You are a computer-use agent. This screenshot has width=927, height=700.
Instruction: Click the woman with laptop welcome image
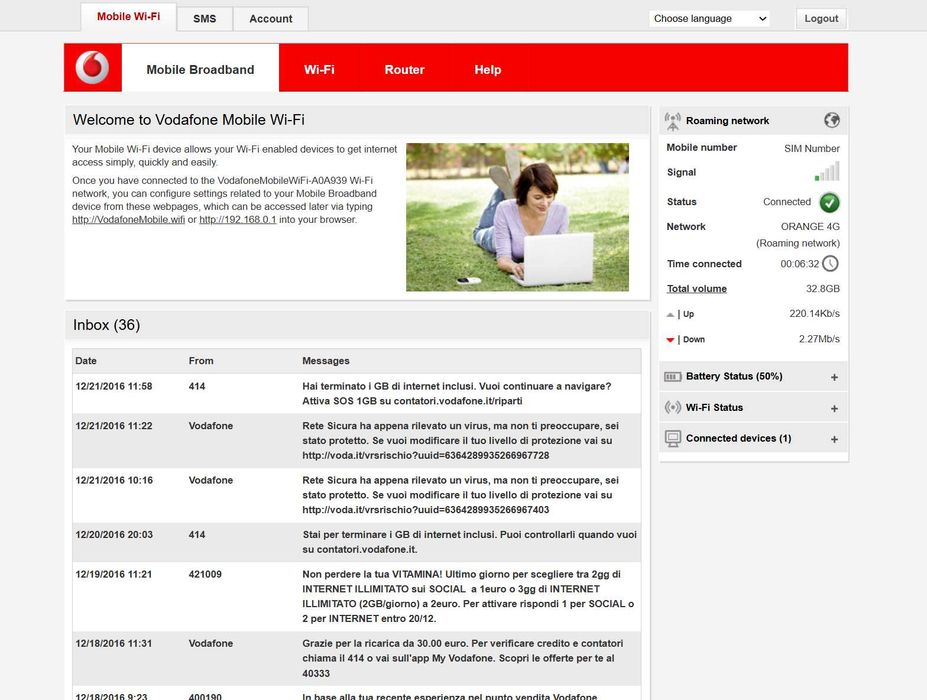[x=517, y=217]
